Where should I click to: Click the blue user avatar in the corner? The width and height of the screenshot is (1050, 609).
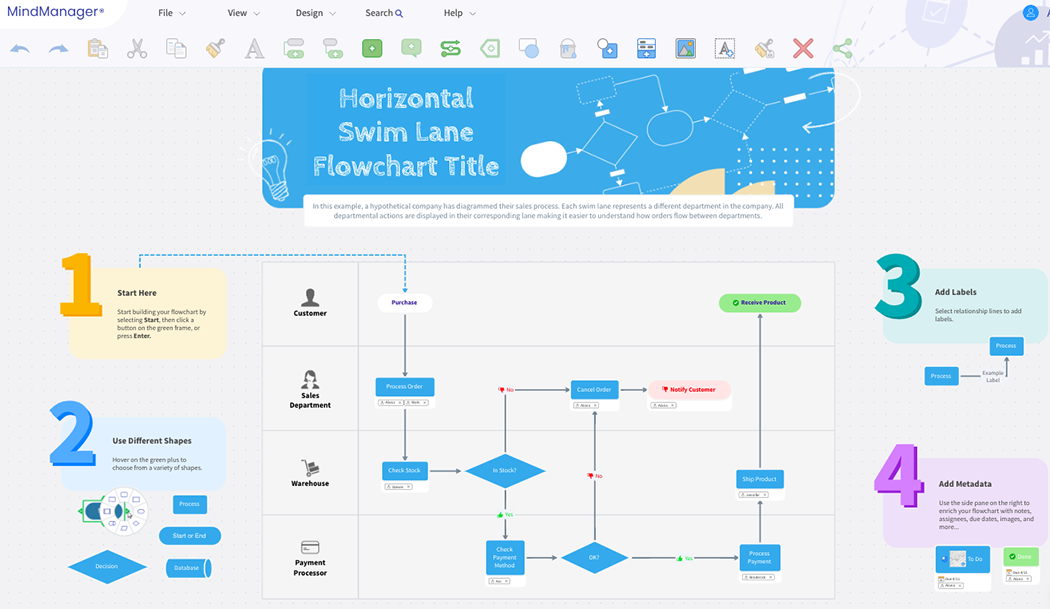pos(1030,12)
